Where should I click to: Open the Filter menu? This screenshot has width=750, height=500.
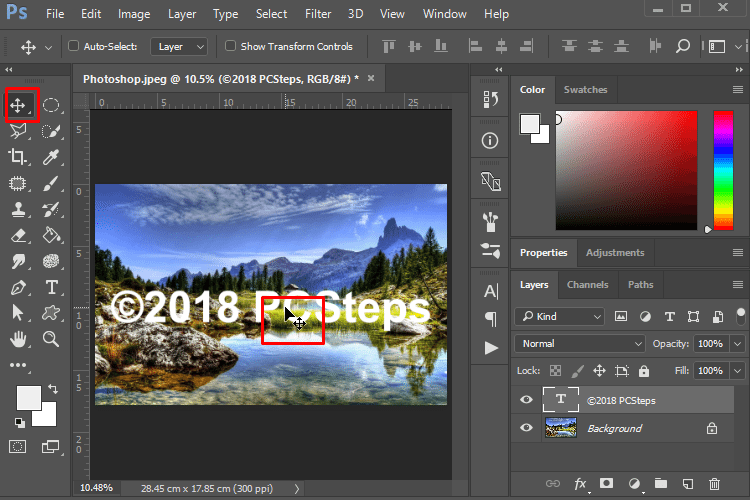318,14
